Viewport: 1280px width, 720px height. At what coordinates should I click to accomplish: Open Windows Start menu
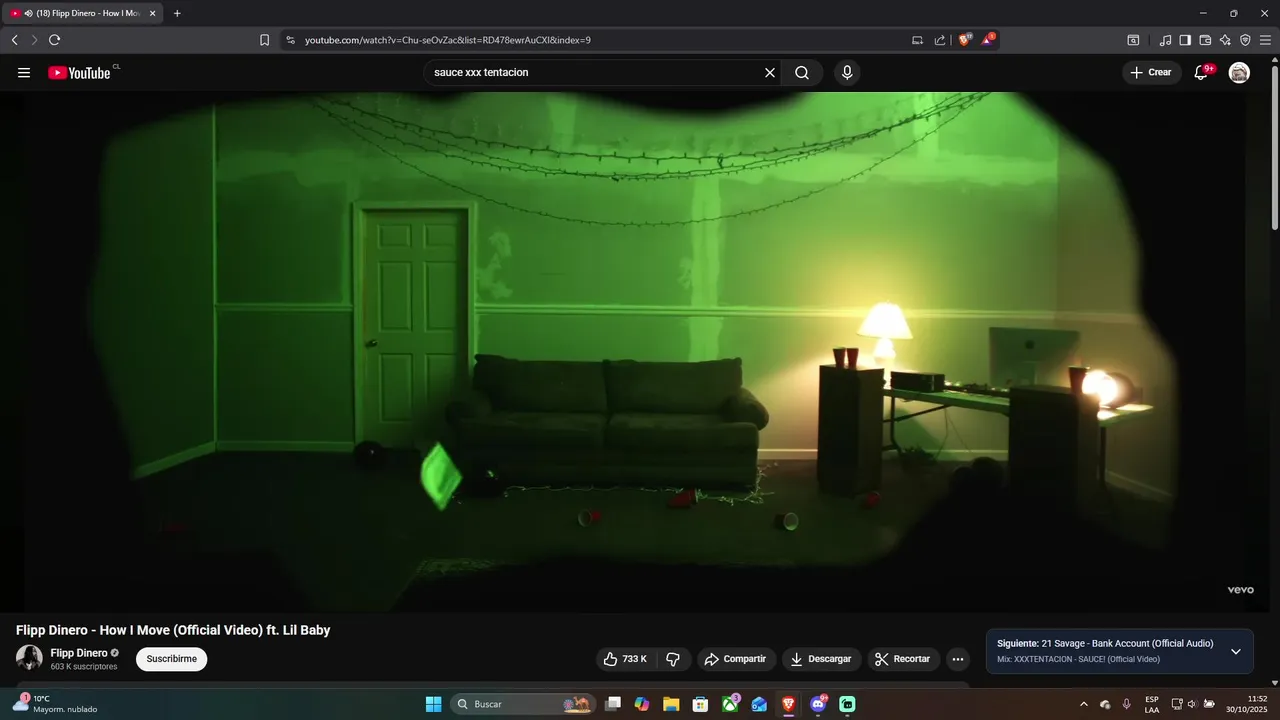pyautogui.click(x=433, y=704)
